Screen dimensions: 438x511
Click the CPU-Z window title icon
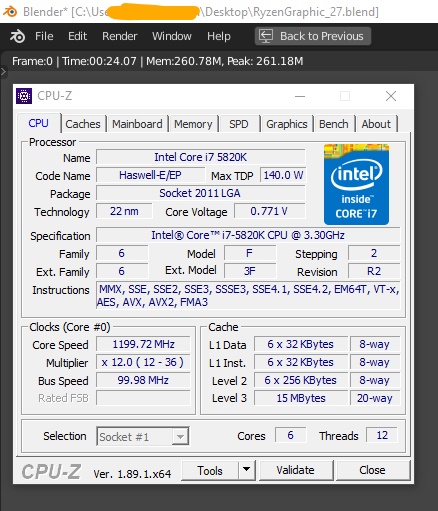(24, 96)
